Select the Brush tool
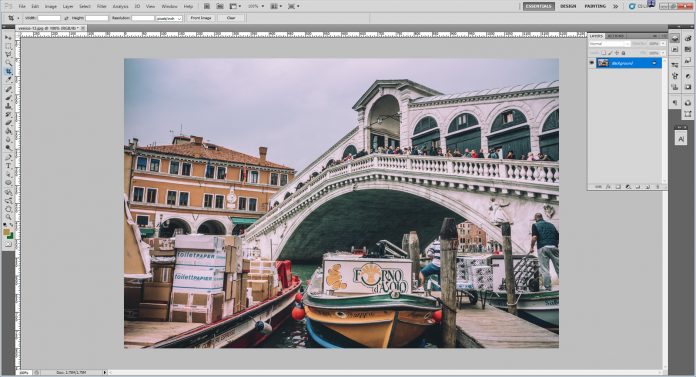The width and height of the screenshot is (696, 377). point(8,98)
